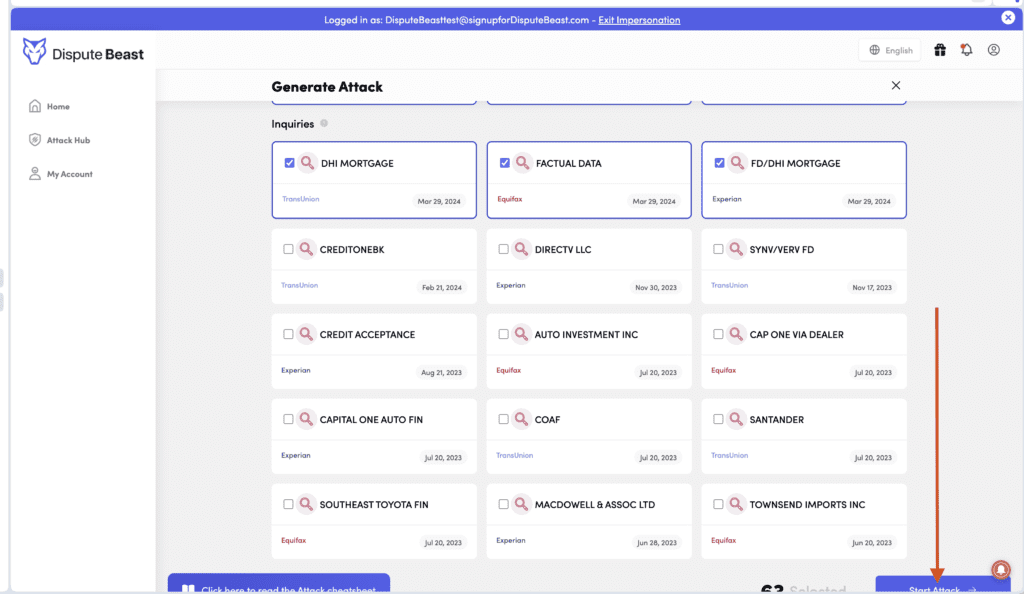This screenshot has width=1024, height=594.
Task: Open Attack Hub in sidebar
Action: (x=67, y=141)
